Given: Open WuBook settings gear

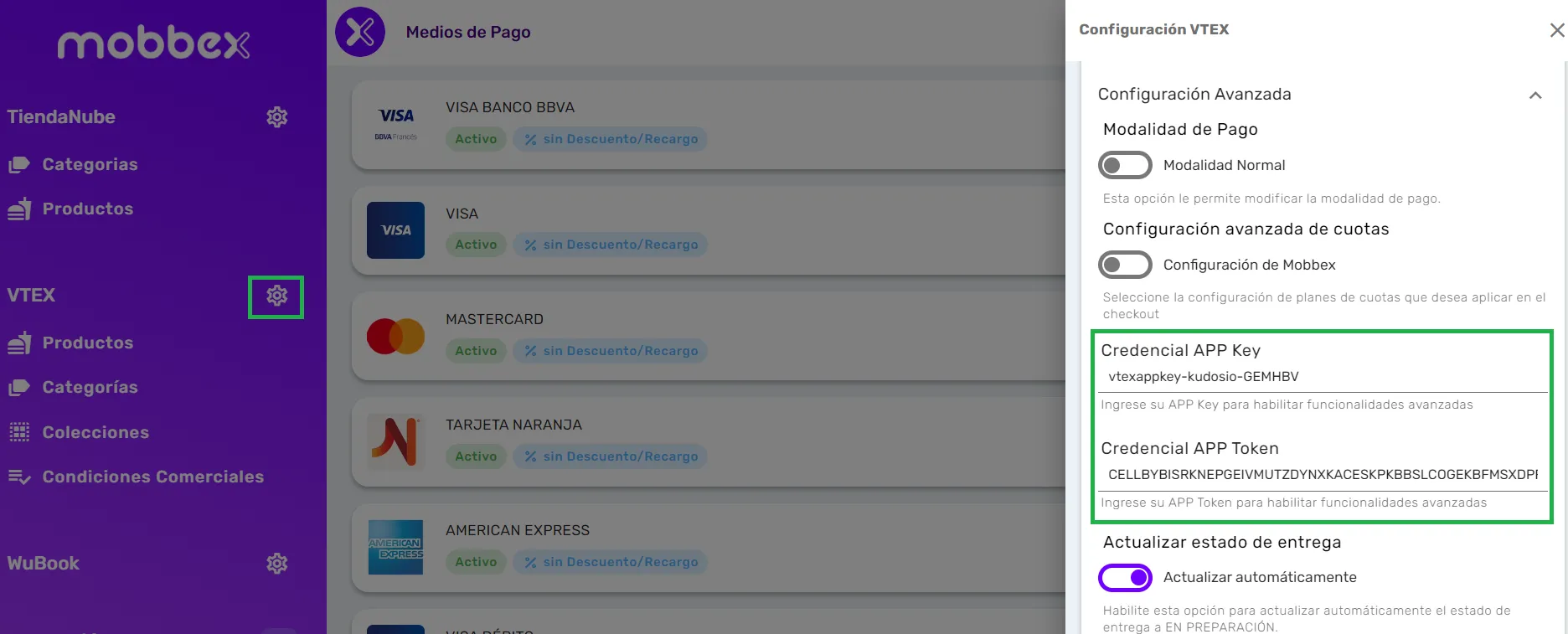Looking at the screenshot, I should (x=277, y=563).
